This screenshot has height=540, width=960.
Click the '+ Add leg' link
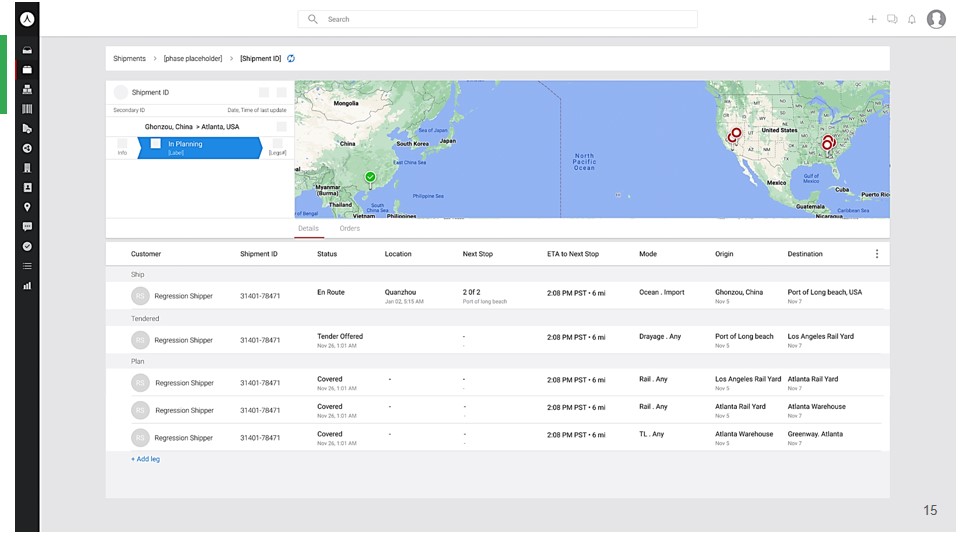145,459
